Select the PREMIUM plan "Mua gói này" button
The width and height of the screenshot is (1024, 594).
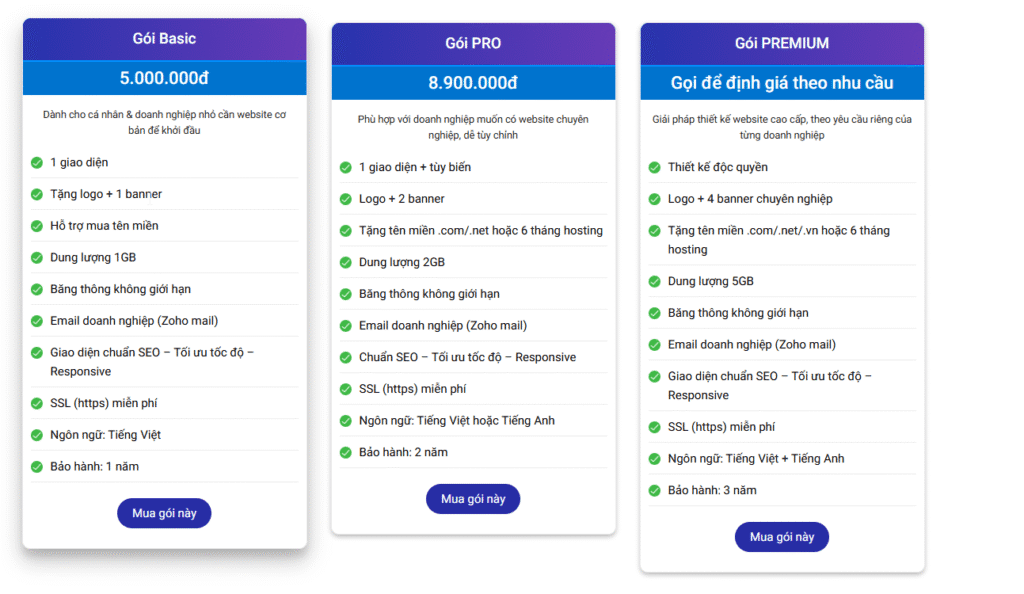pos(781,537)
